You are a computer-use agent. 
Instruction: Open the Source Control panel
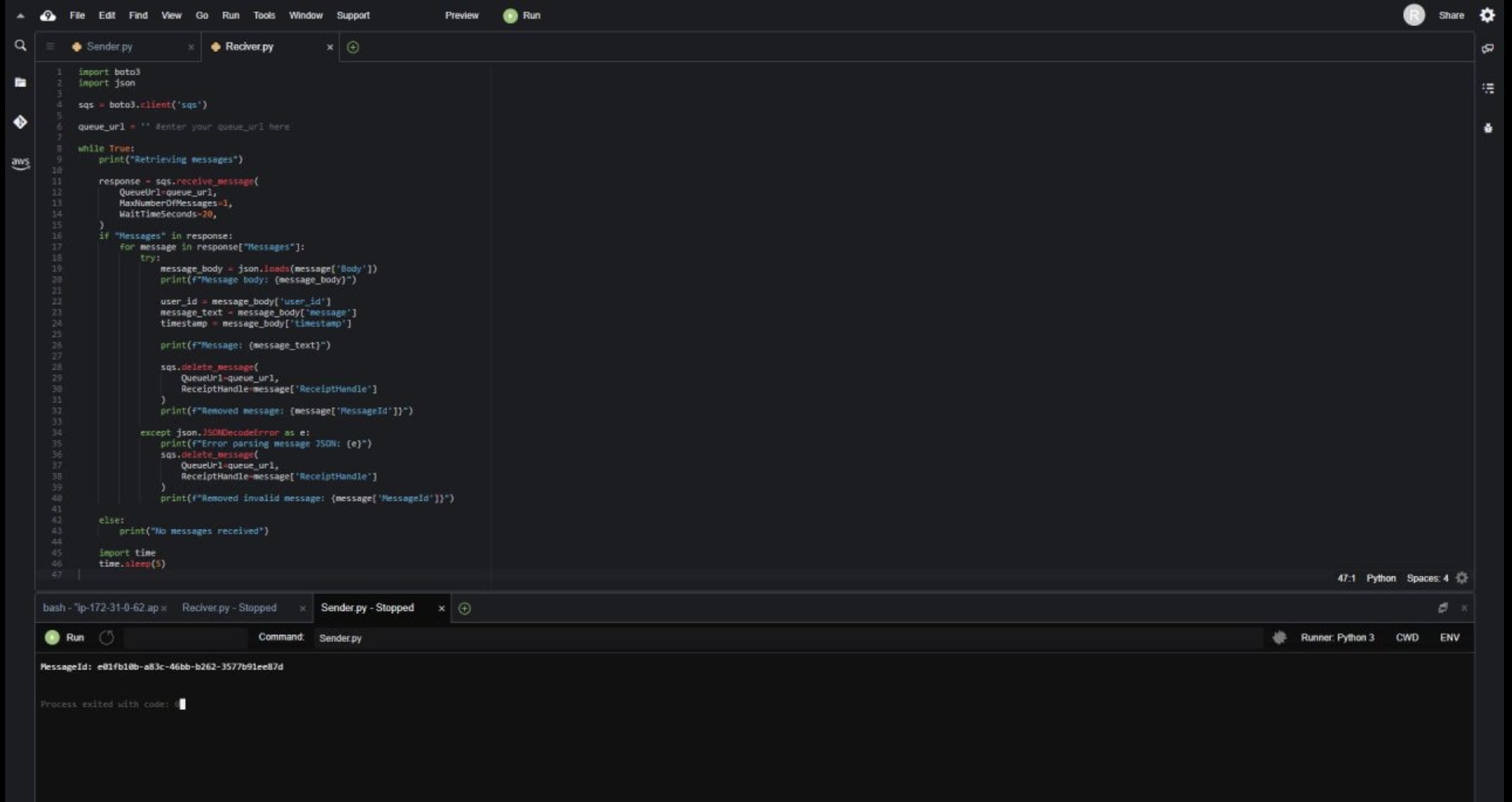[x=20, y=122]
